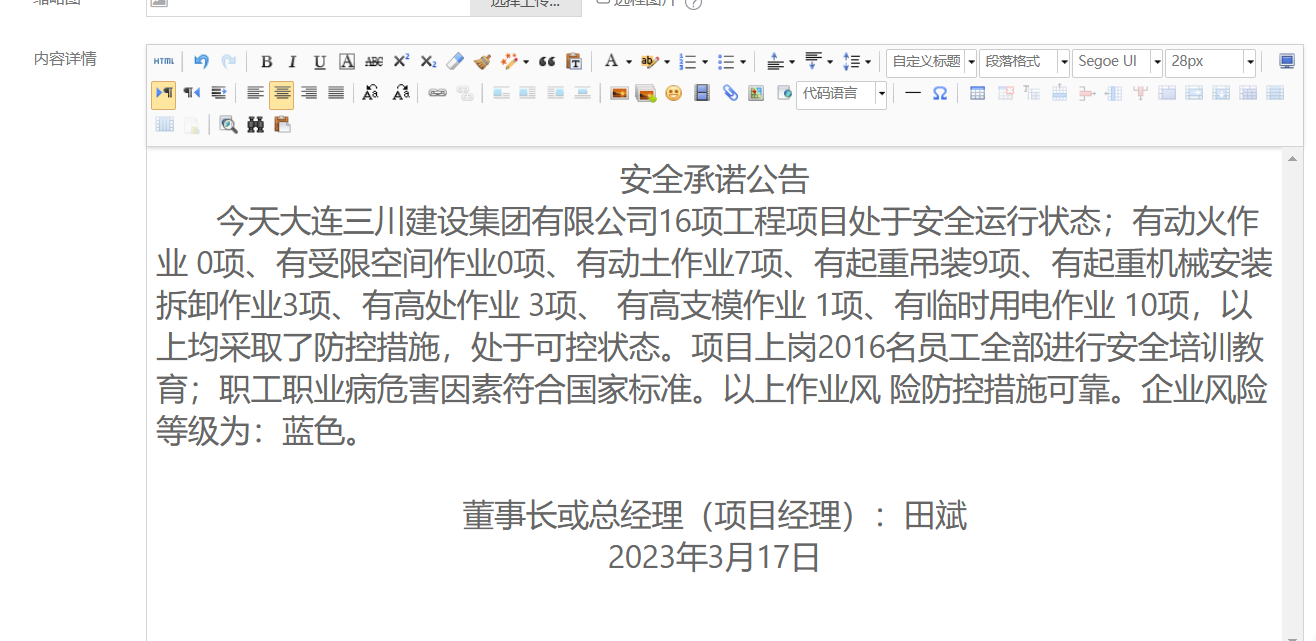Insert a horizontal rule
Image resolution: width=1316 pixels, height=641 pixels.
[913, 93]
